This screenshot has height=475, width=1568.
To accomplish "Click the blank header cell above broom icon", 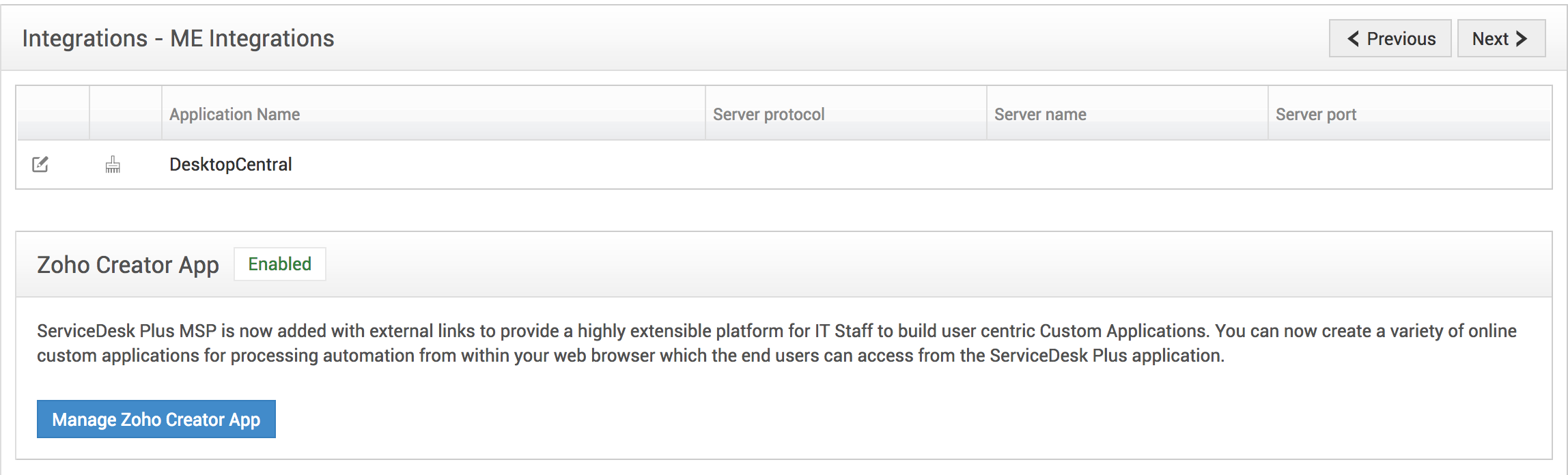I will (x=126, y=113).
